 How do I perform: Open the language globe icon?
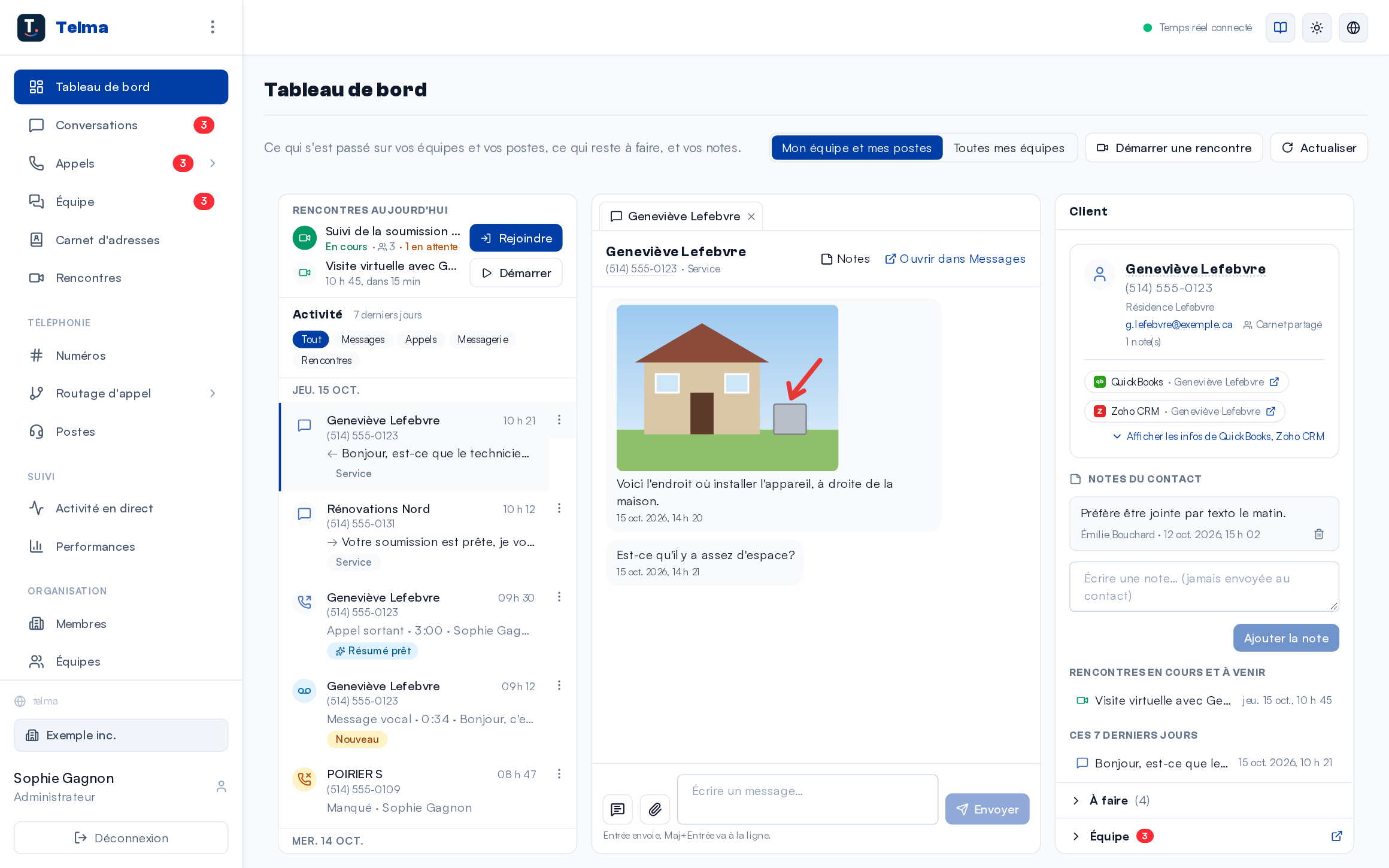pyautogui.click(x=1353, y=28)
